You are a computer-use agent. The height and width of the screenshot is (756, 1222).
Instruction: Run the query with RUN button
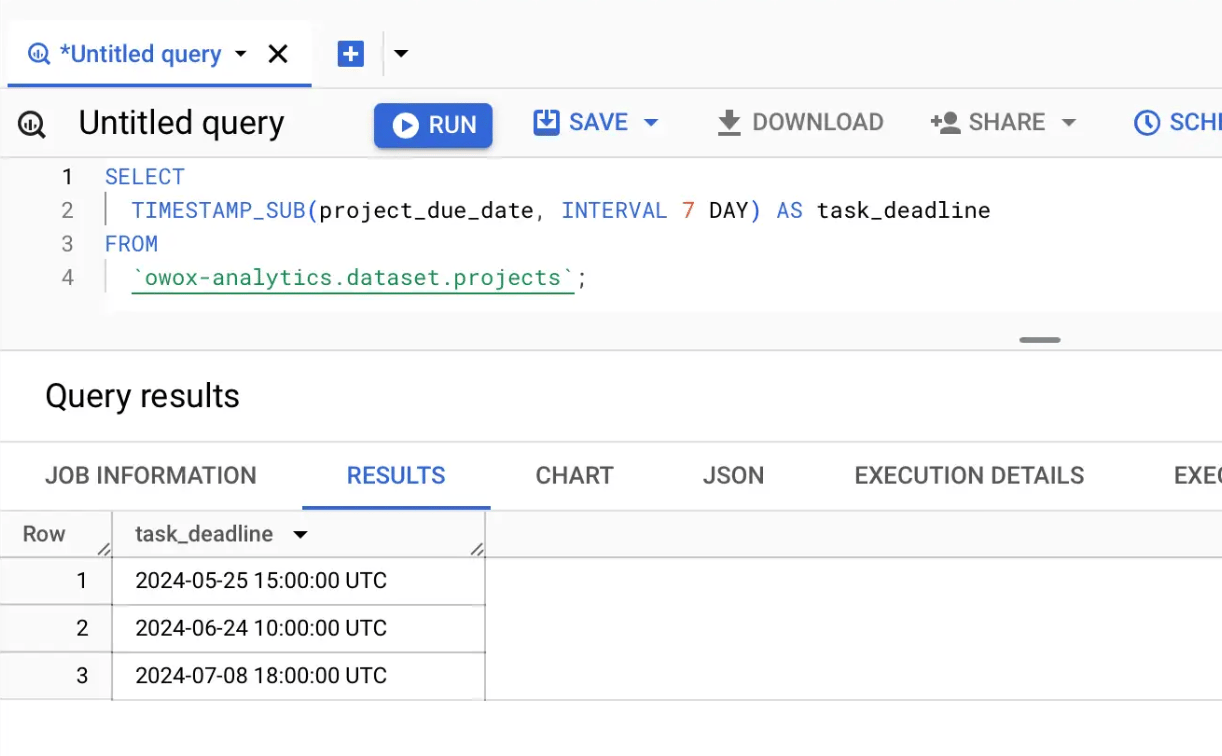point(433,125)
